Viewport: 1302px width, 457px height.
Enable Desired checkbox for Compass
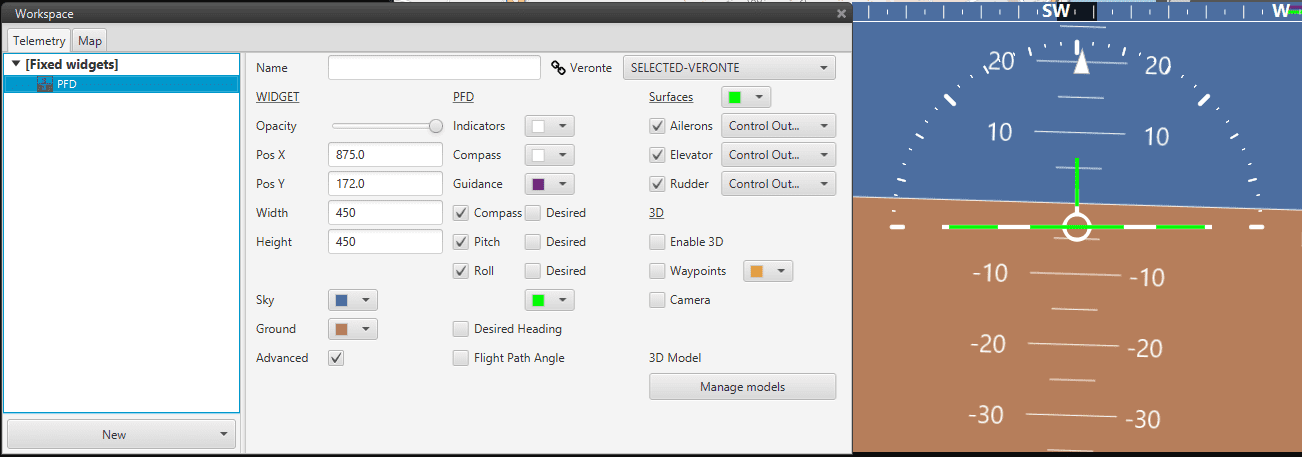(x=533, y=213)
